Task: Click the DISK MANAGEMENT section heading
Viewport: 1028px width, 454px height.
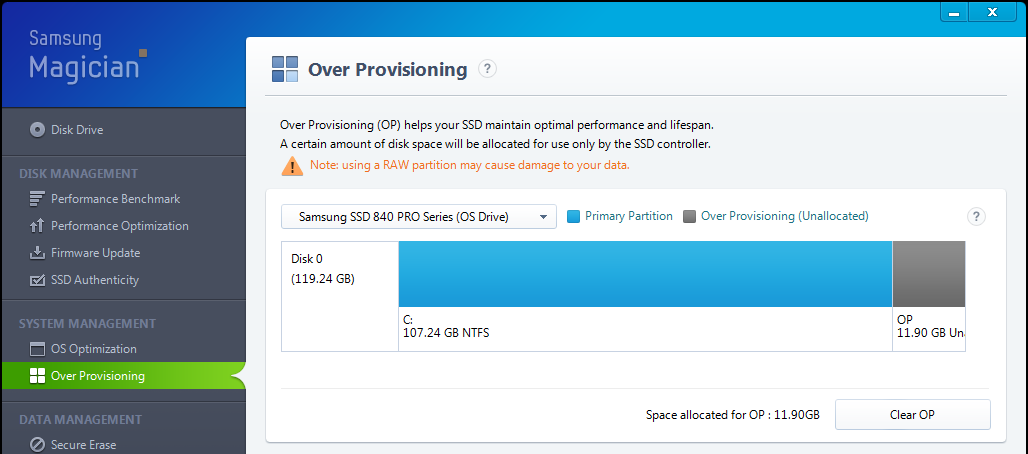Action: [79, 174]
